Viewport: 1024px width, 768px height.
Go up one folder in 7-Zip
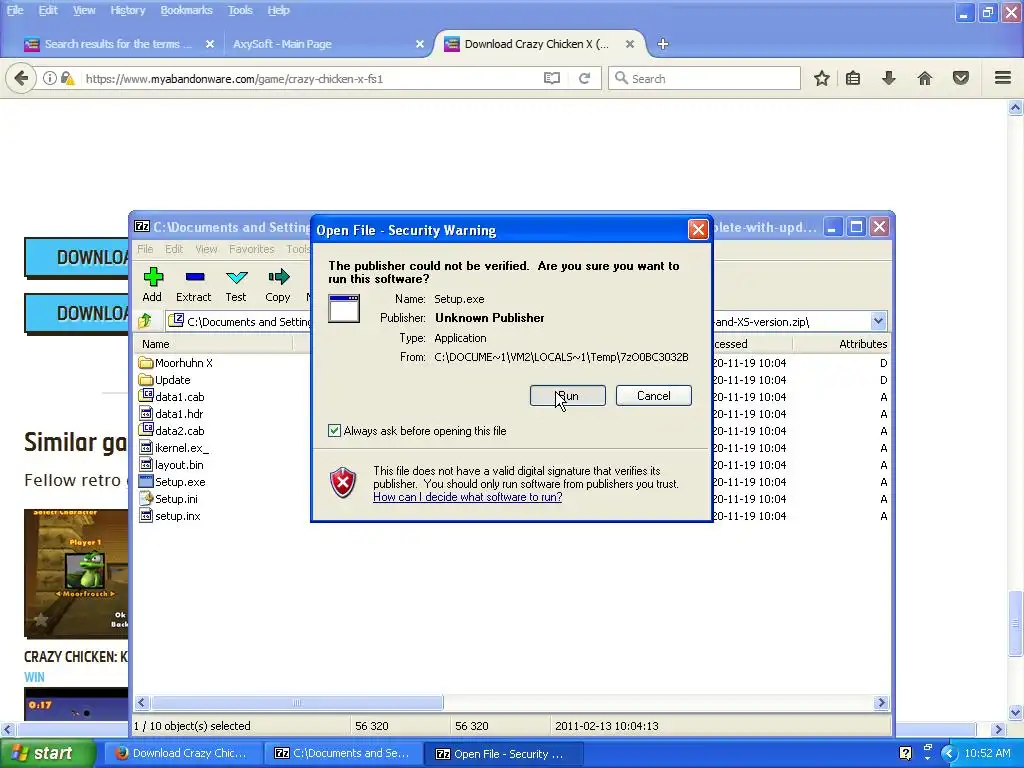tap(145, 321)
